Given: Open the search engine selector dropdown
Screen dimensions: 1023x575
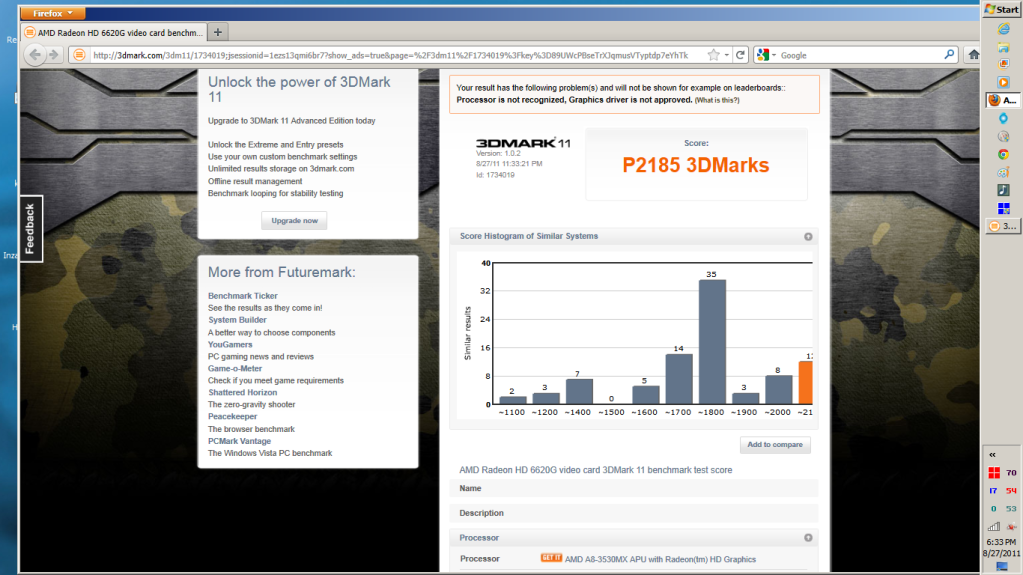Looking at the screenshot, I should [x=766, y=55].
